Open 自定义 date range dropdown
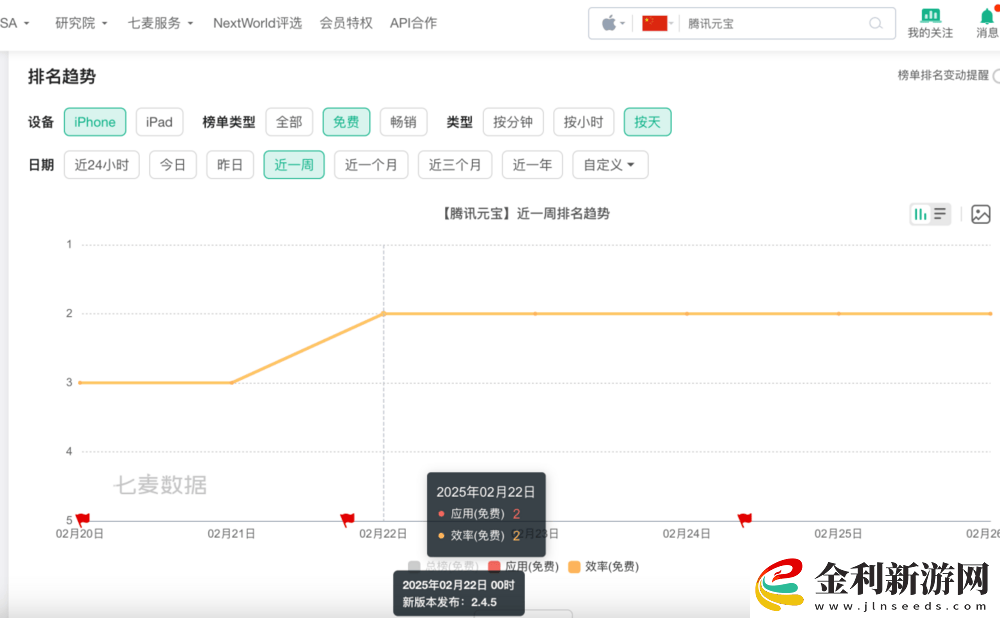 [610, 165]
